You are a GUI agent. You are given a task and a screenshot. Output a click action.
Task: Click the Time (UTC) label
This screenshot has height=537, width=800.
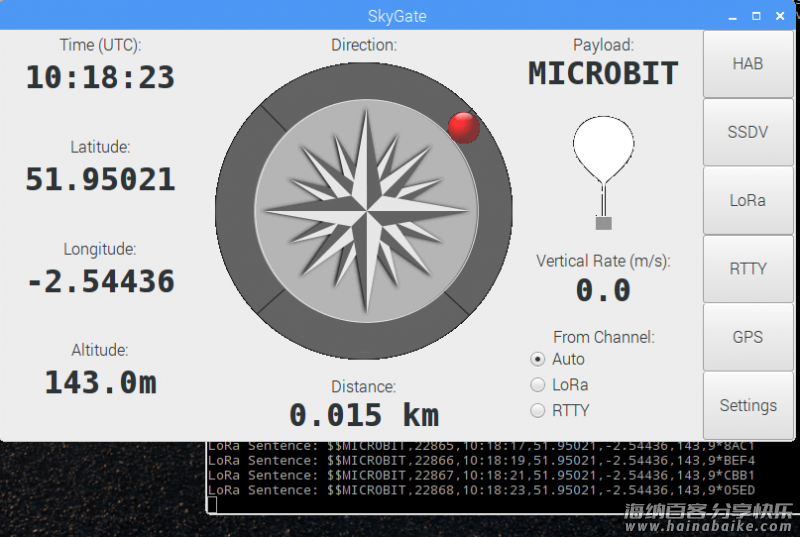[101, 45]
